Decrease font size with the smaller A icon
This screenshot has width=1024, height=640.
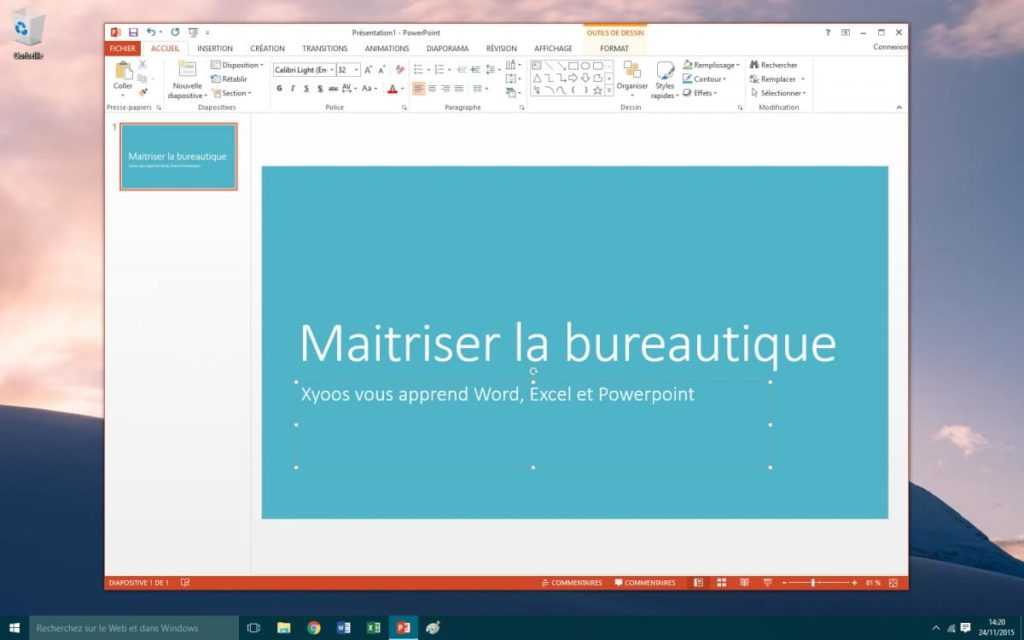tap(381, 69)
